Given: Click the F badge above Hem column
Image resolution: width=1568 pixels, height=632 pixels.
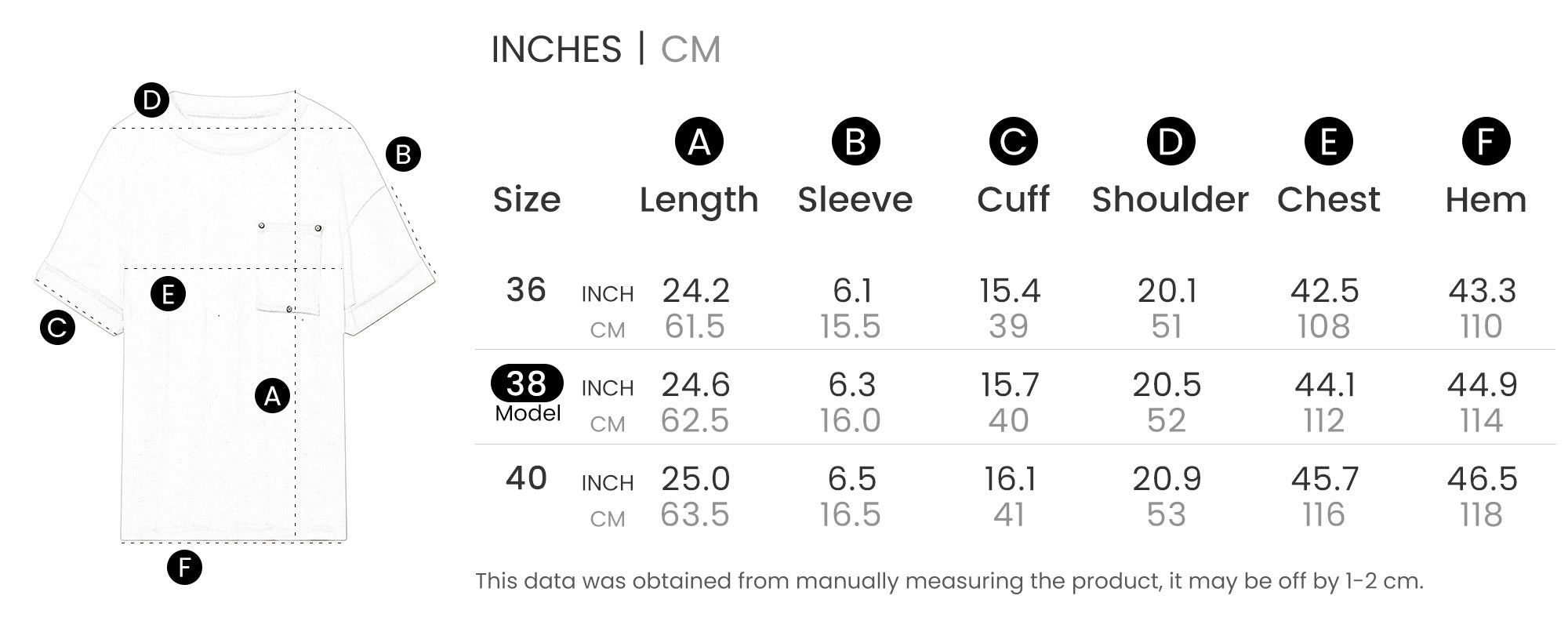Looking at the screenshot, I should coord(1486,142).
